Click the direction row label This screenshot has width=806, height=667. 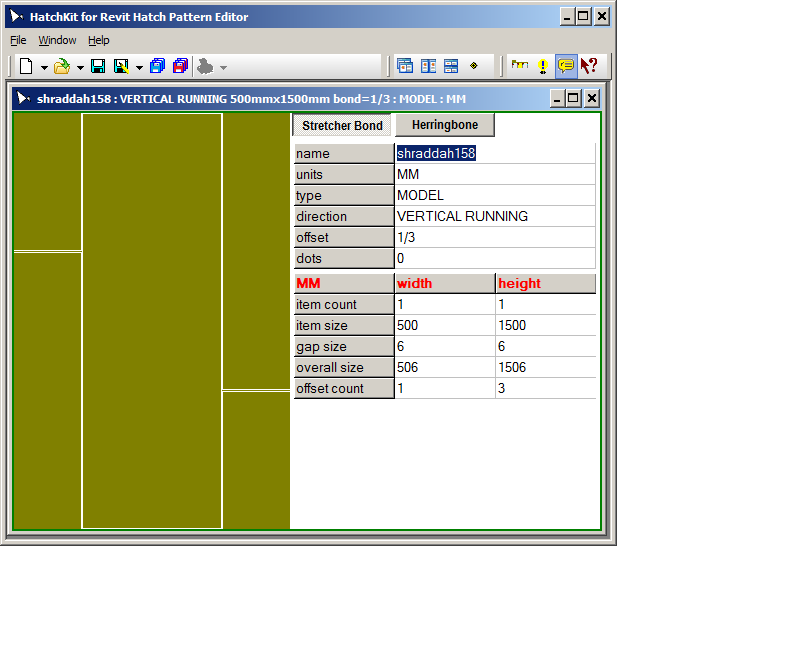344,216
